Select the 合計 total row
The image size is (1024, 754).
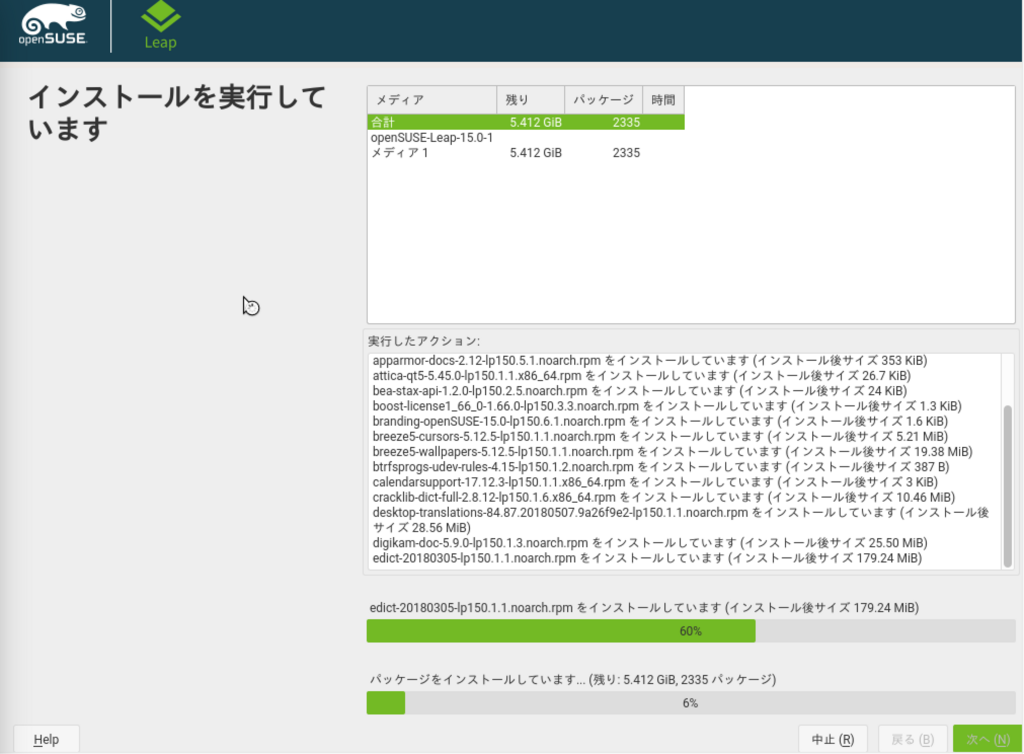[526, 122]
